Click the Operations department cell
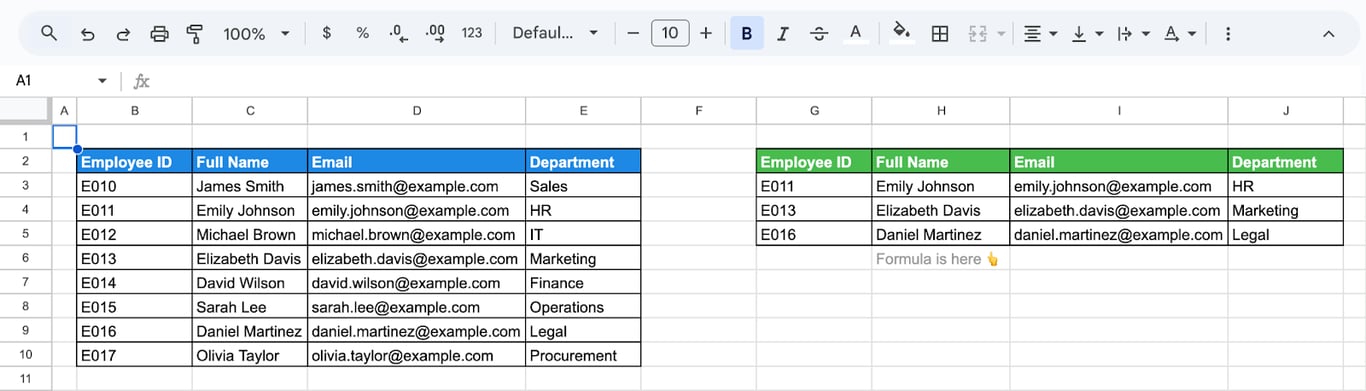 583,307
